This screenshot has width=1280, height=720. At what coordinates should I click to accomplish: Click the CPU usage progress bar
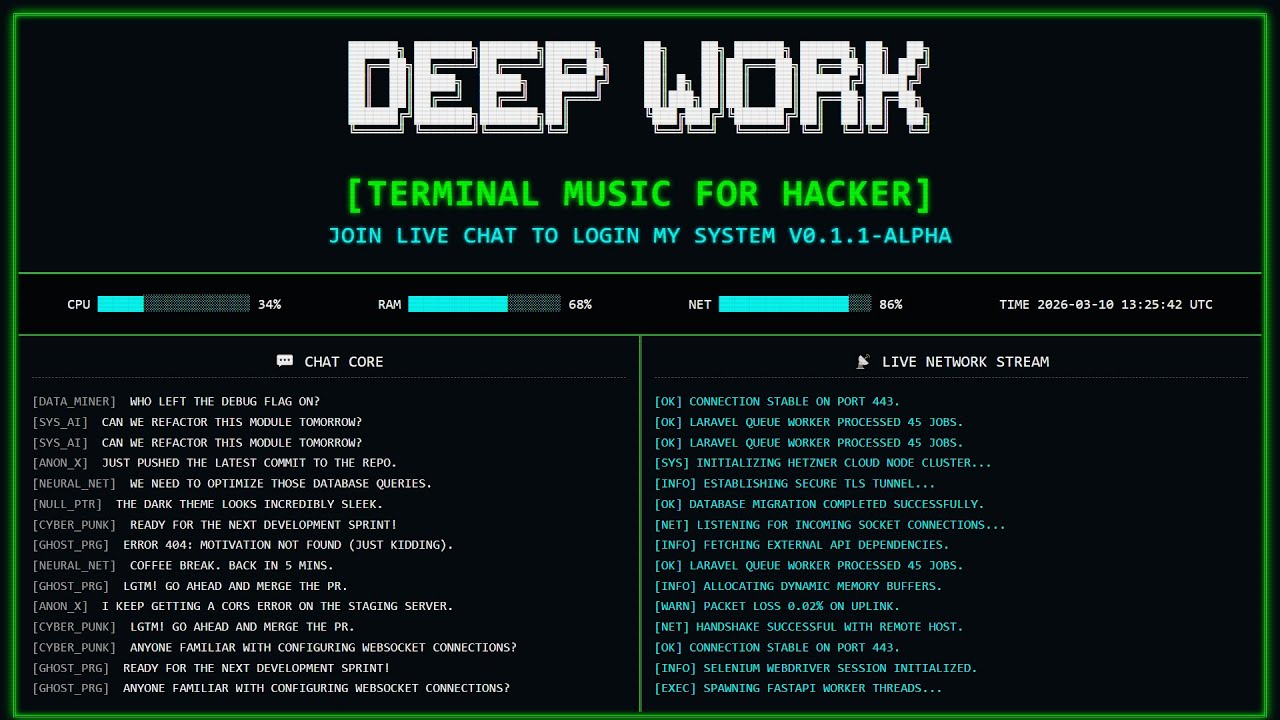click(x=174, y=304)
